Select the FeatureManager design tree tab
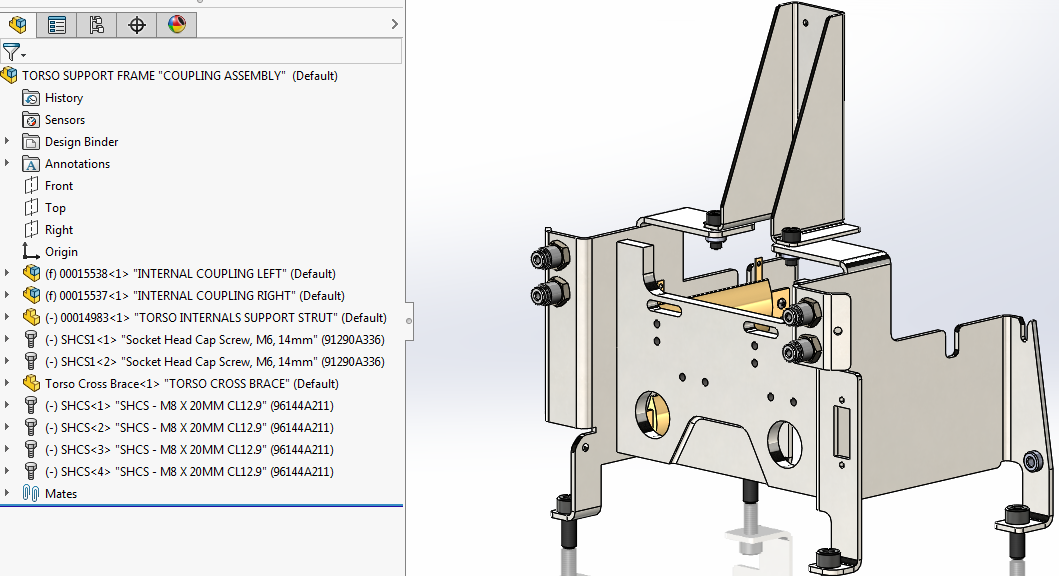This screenshot has width=1059, height=576. (18, 24)
